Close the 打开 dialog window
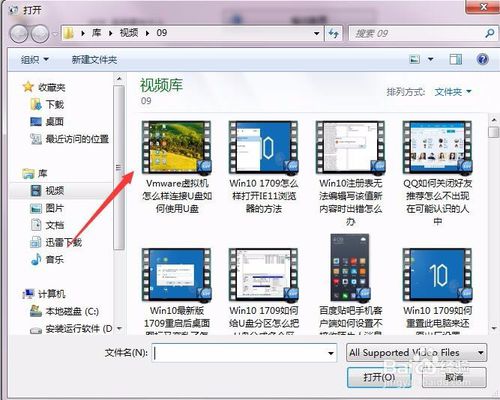The width and height of the screenshot is (500, 400). tap(483, 7)
